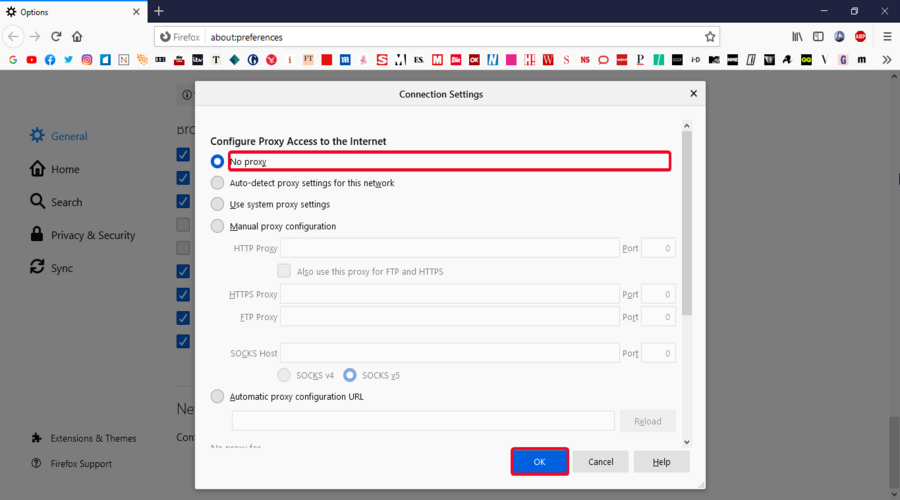Show more bookmarks with the chevron
The height and width of the screenshot is (500, 900).
[887, 60]
